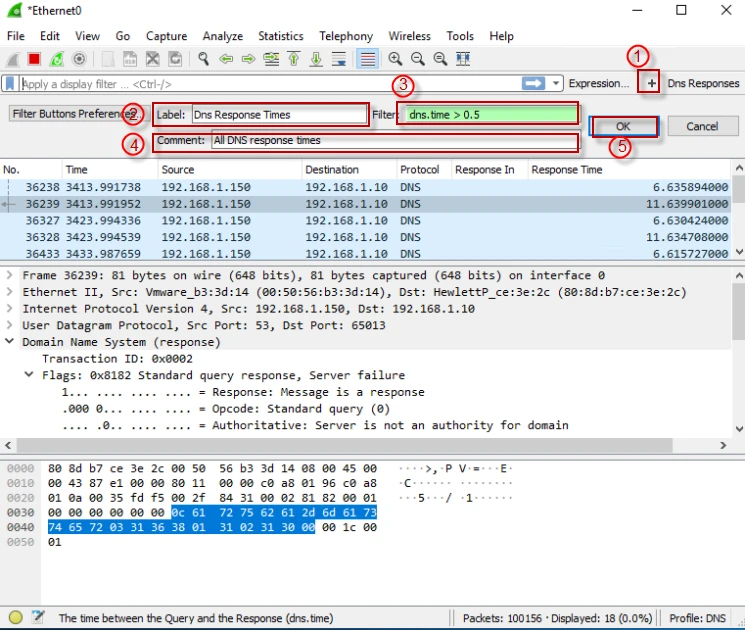Click OK to save filter button
745x630 pixels.
pyautogui.click(x=623, y=127)
